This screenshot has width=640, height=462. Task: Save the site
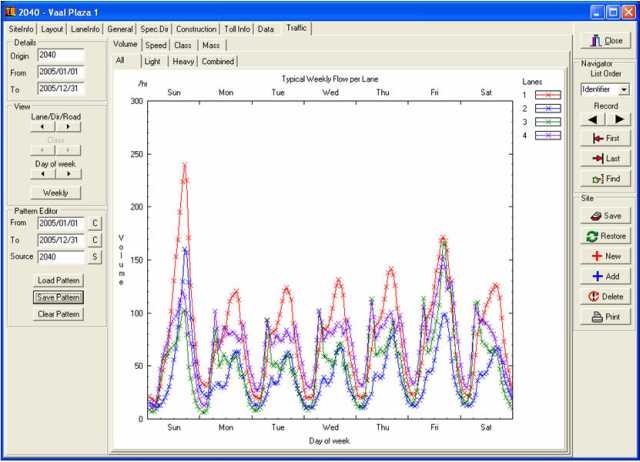[x=606, y=216]
